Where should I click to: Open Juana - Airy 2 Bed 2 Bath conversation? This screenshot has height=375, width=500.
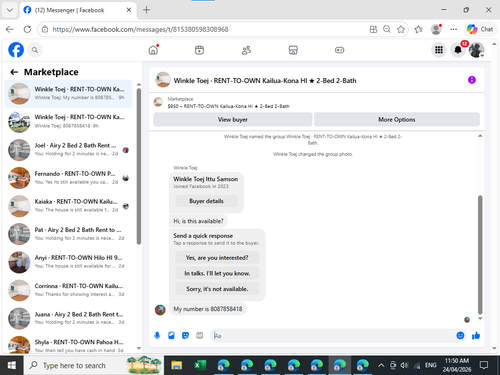point(69,318)
